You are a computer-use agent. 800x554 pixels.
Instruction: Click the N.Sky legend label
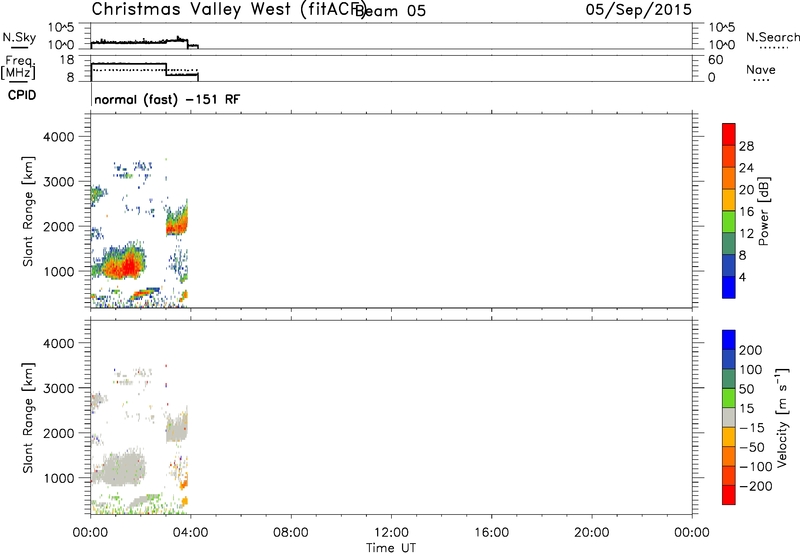click(19, 38)
